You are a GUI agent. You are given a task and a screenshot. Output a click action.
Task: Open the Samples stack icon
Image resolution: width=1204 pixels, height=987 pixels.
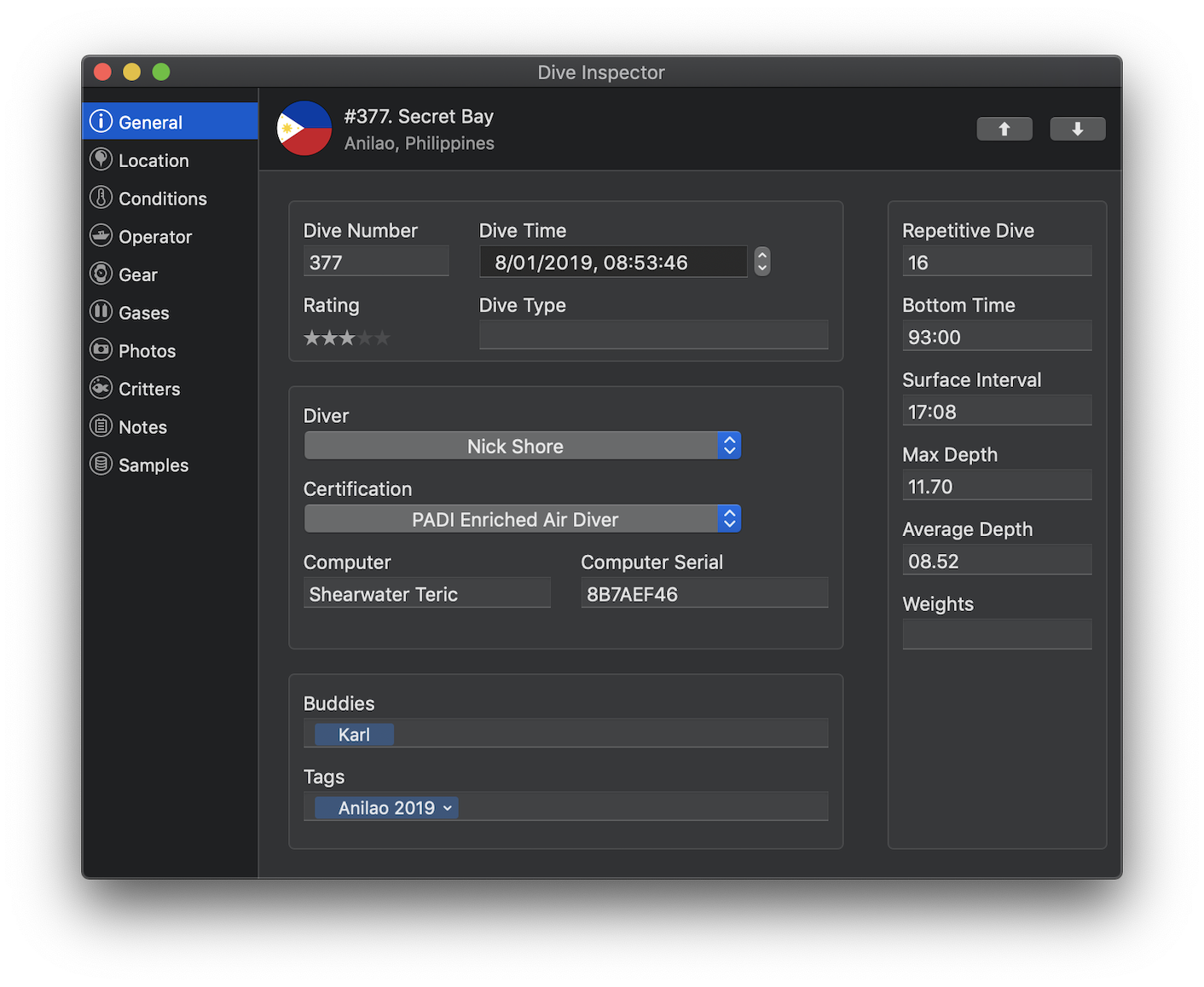point(101,465)
